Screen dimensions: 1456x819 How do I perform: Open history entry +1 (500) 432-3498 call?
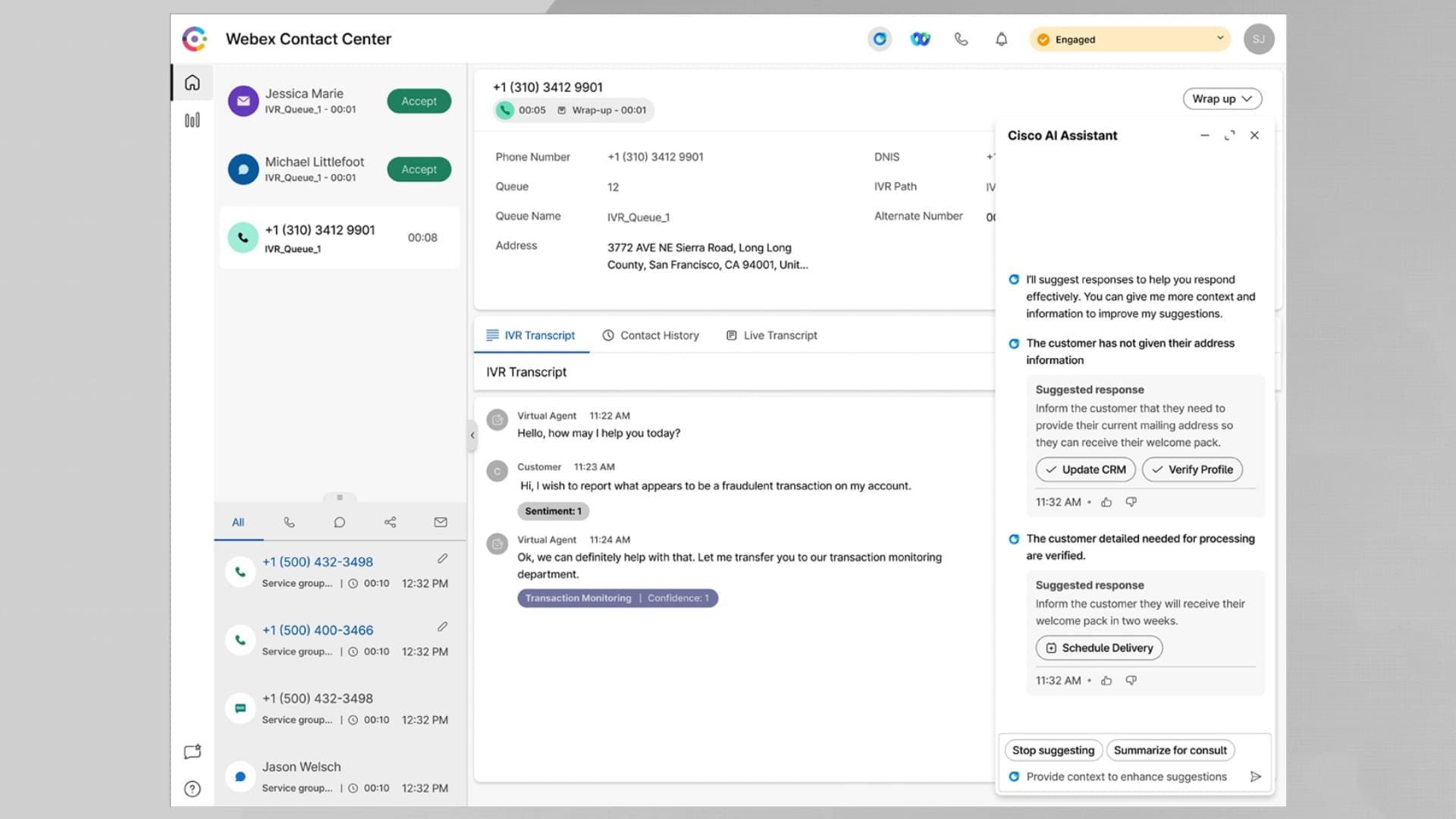(340, 572)
